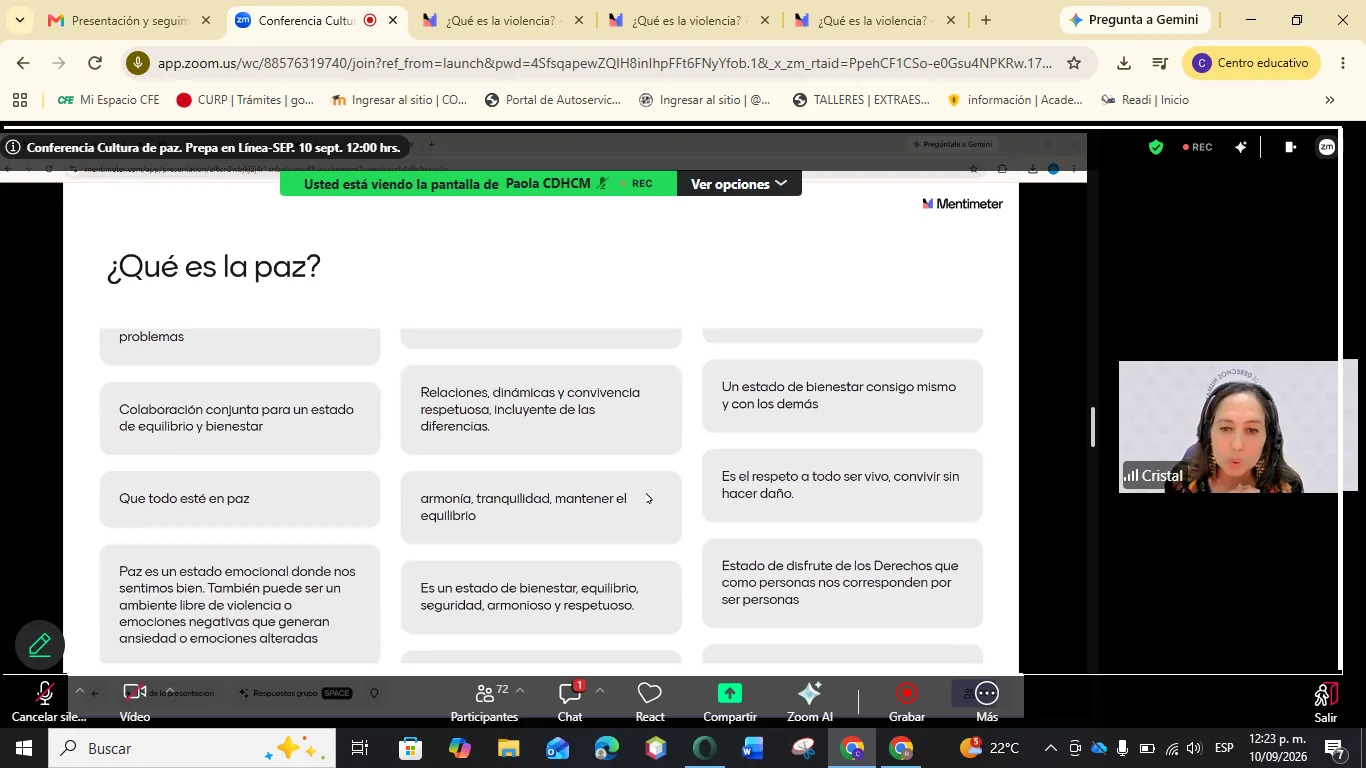1366x768 pixels.
Task: Show hidden system tray icons
Action: [1050, 748]
